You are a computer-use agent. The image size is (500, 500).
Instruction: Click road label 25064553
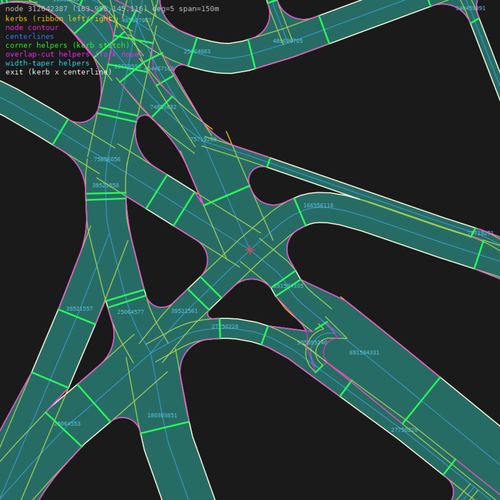[x=67, y=424]
